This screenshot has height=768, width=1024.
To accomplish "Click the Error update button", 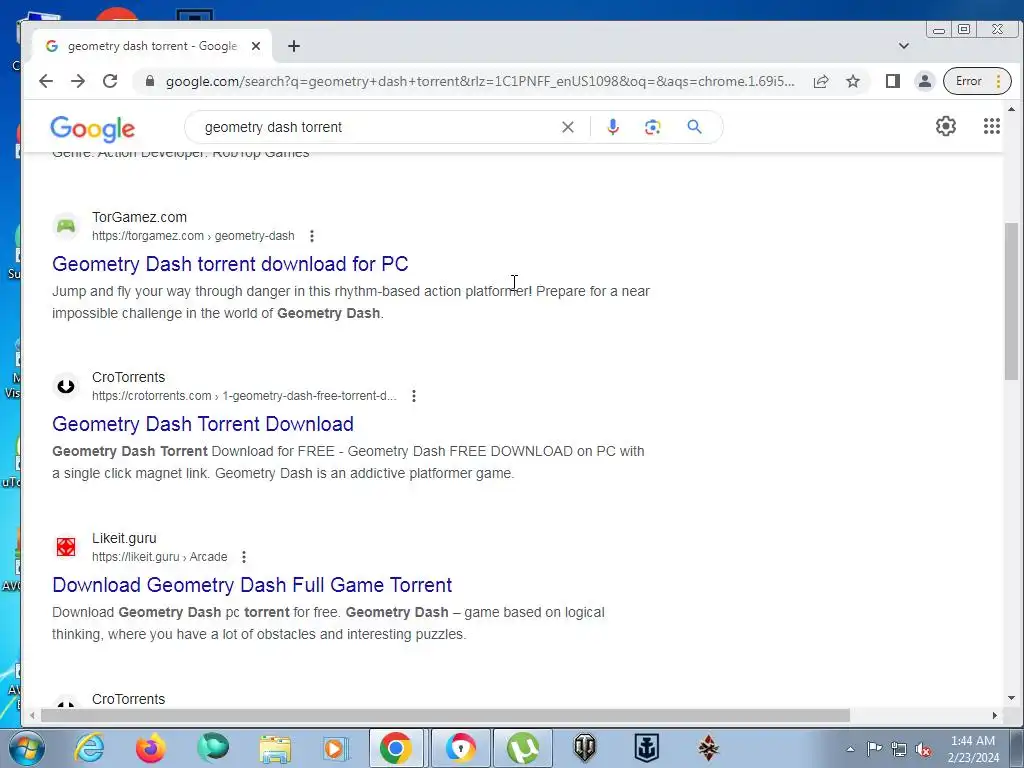I will (x=977, y=81).
